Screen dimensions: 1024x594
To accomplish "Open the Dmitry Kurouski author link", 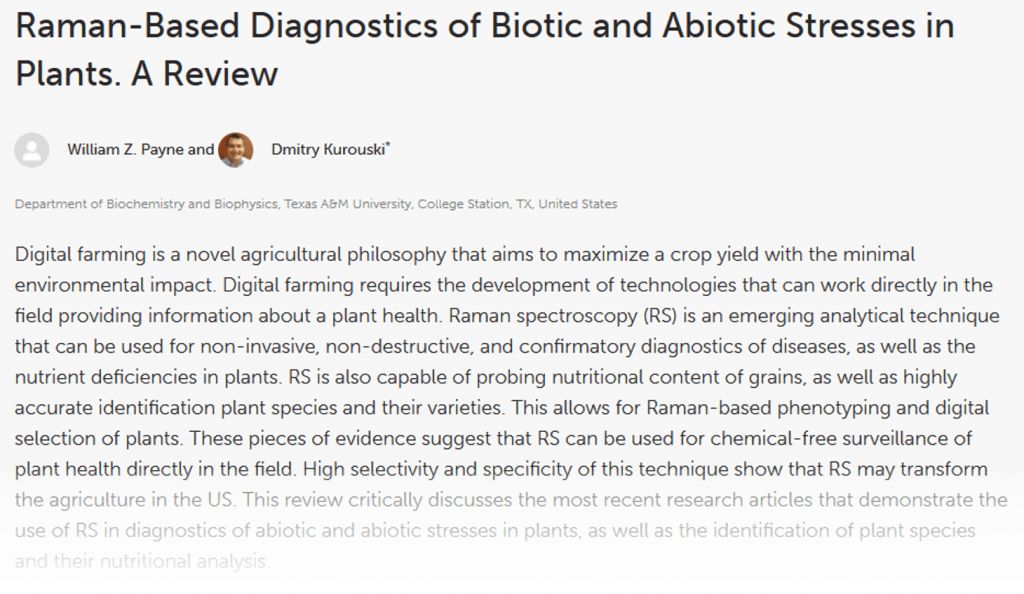I will [x=328, y=149].
